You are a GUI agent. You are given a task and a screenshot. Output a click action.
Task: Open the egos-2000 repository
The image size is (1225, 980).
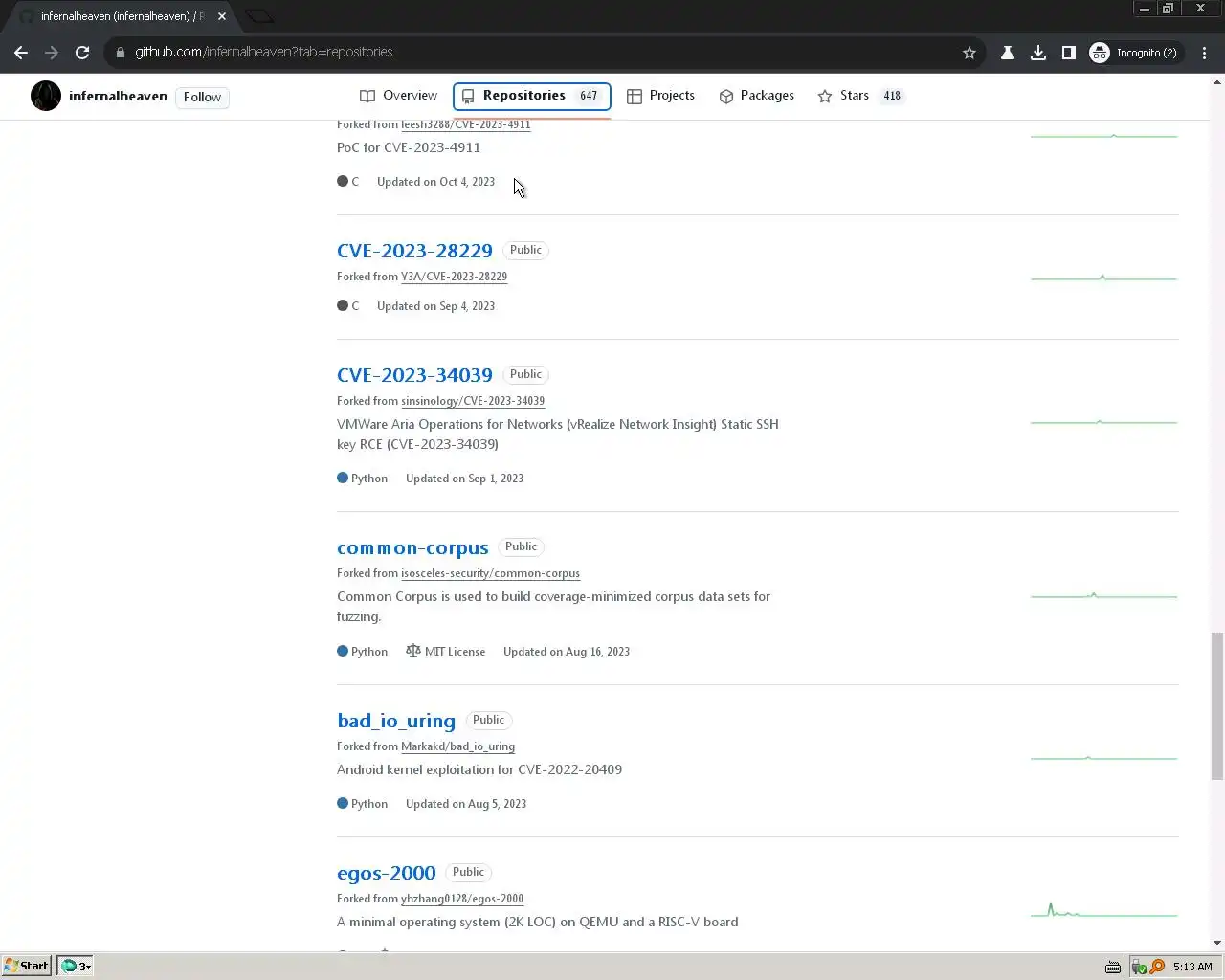click(x=386, y=873)
